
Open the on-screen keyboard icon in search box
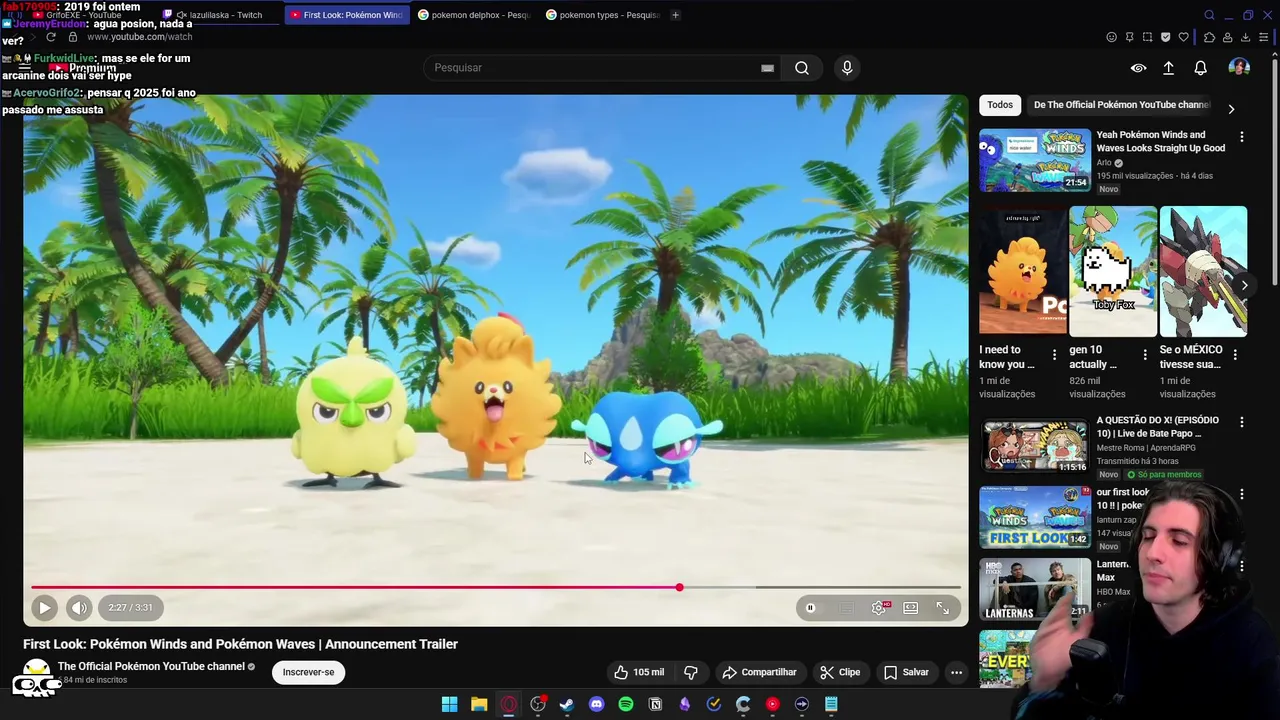[x=767, y=68]
